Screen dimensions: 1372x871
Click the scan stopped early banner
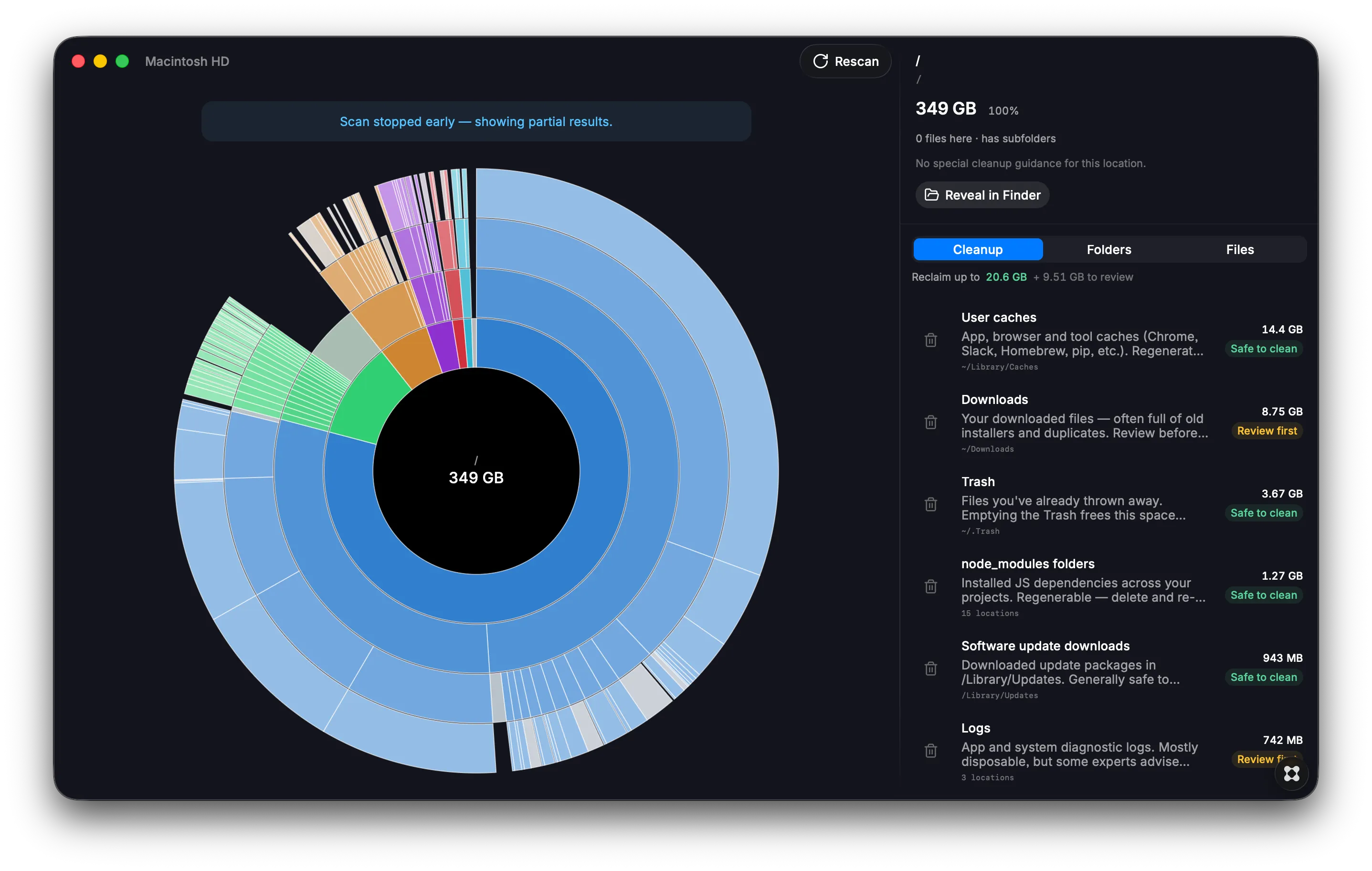pos(476,121)
